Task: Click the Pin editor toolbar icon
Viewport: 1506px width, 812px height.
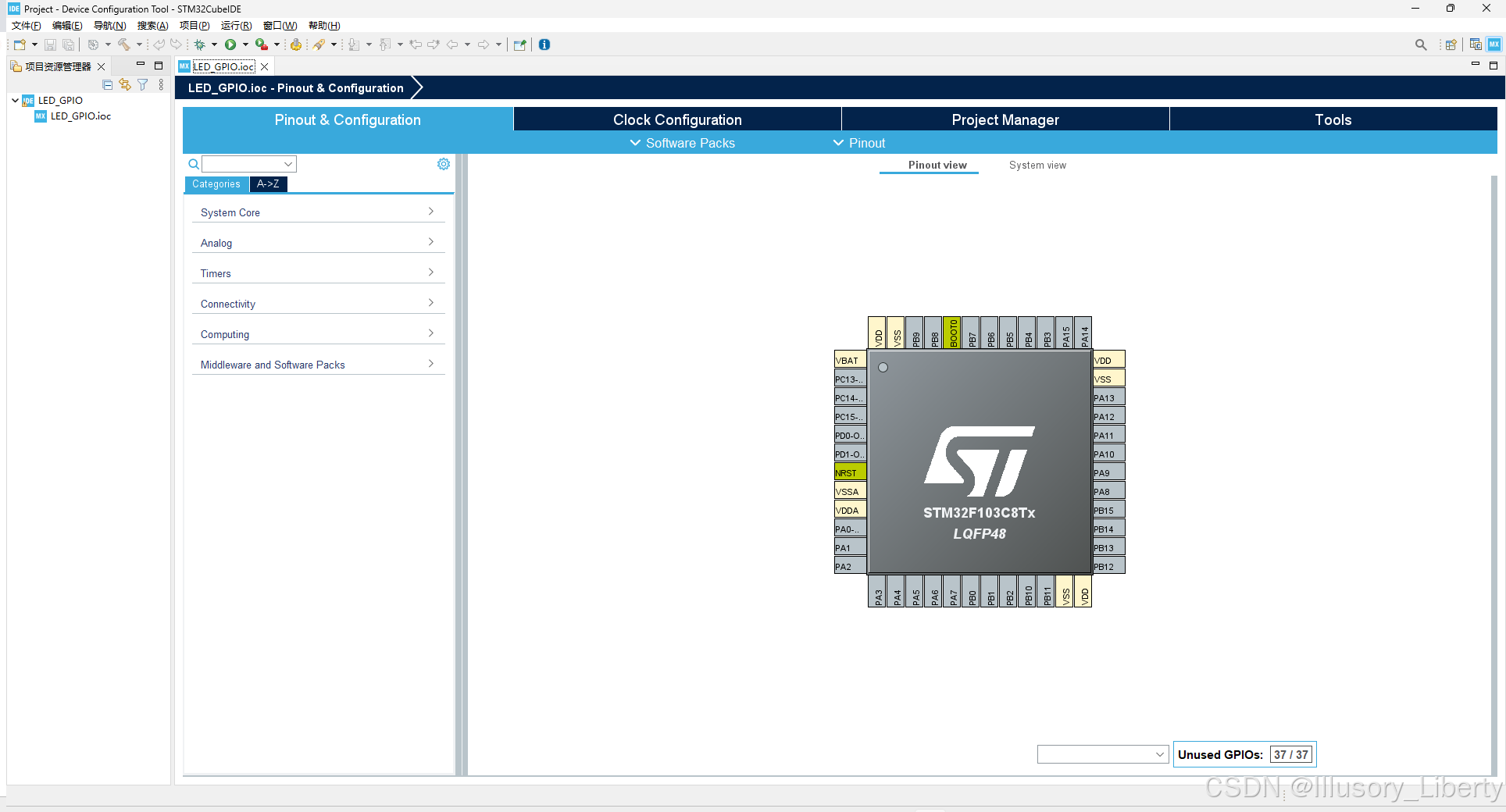Action: 519,45
